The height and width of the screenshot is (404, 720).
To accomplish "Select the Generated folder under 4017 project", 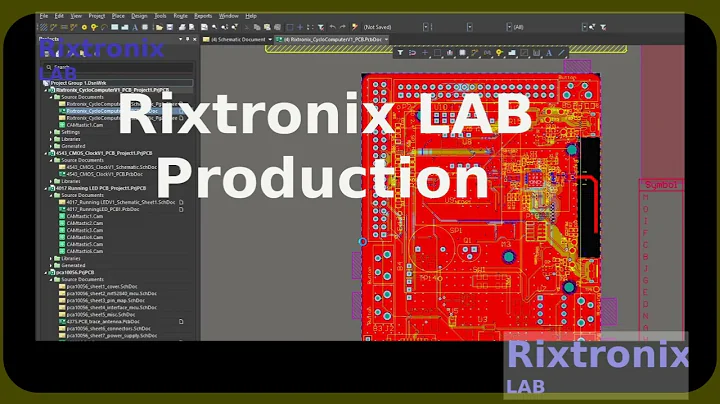I will click(x=73, y=265).
